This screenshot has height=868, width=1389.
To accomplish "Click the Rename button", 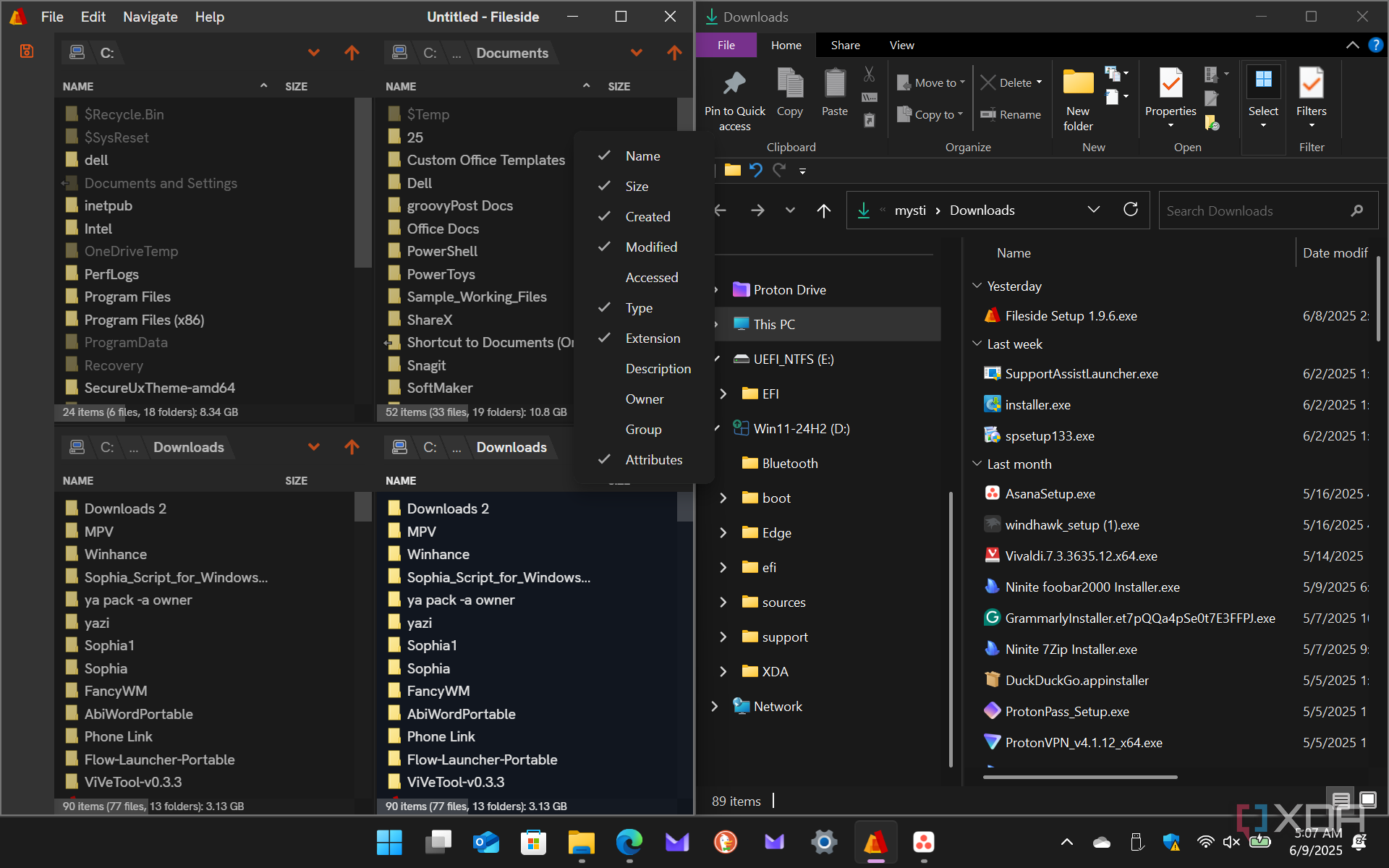I will point(1011,114).
